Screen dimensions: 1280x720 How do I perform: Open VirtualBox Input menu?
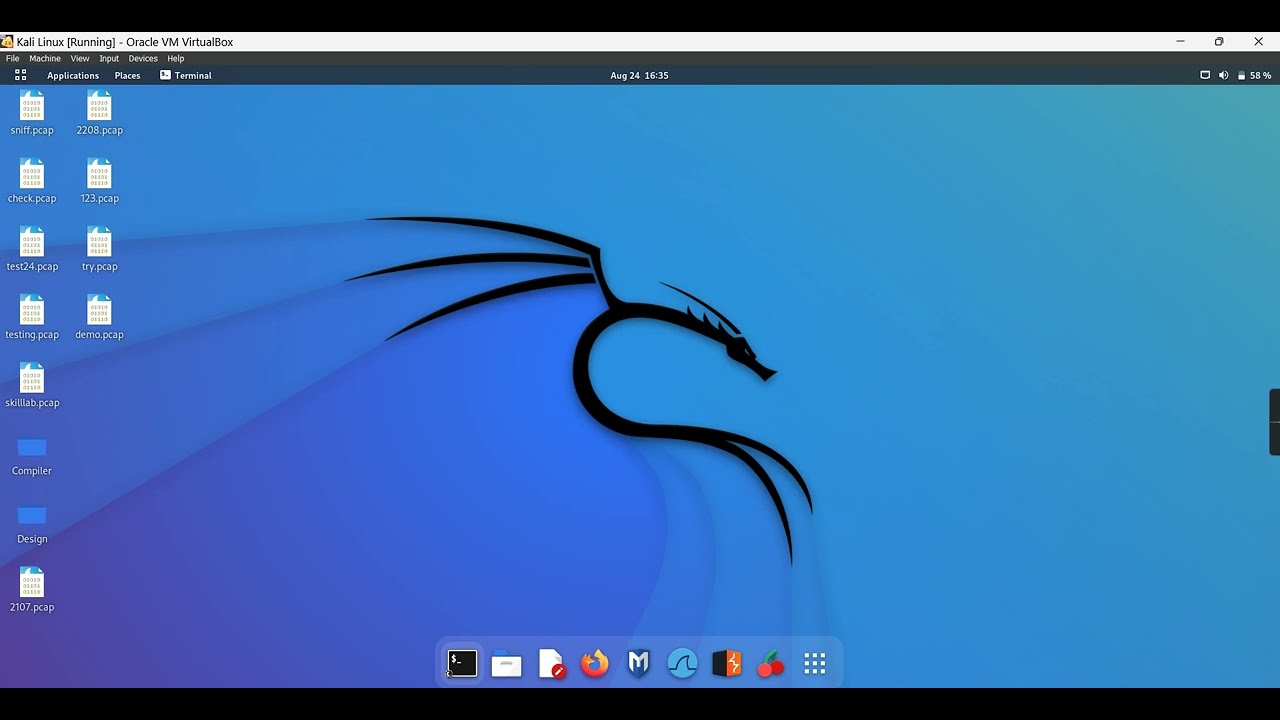109,59
